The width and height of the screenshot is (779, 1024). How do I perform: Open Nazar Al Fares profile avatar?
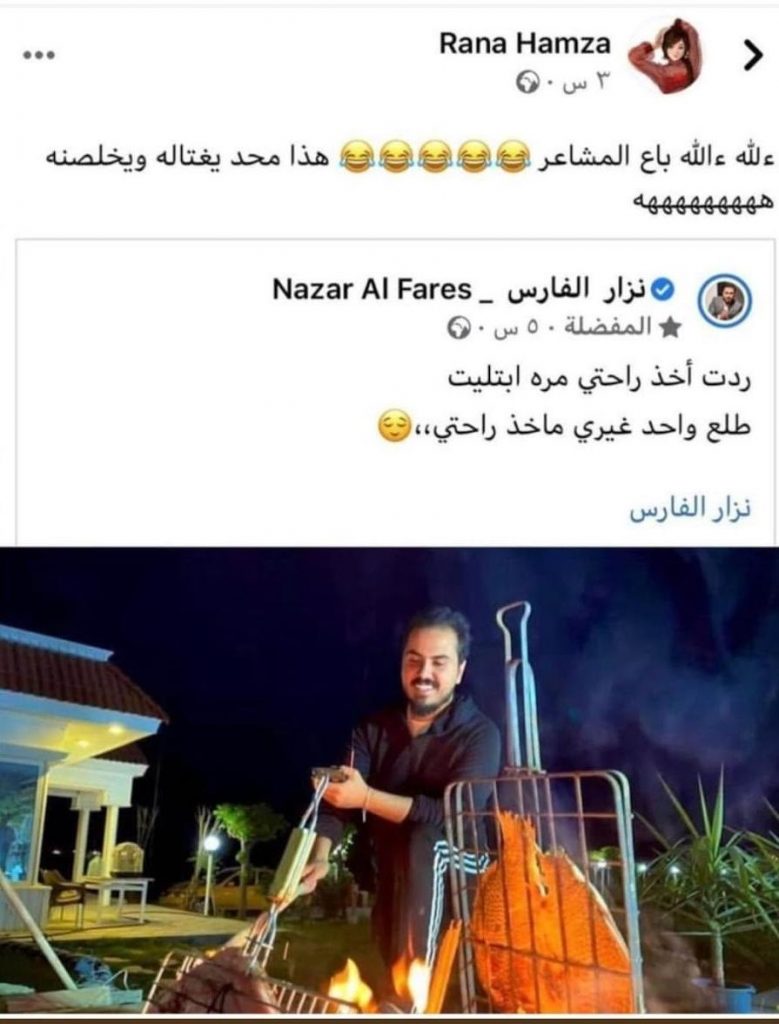click(x=723, y=302)
